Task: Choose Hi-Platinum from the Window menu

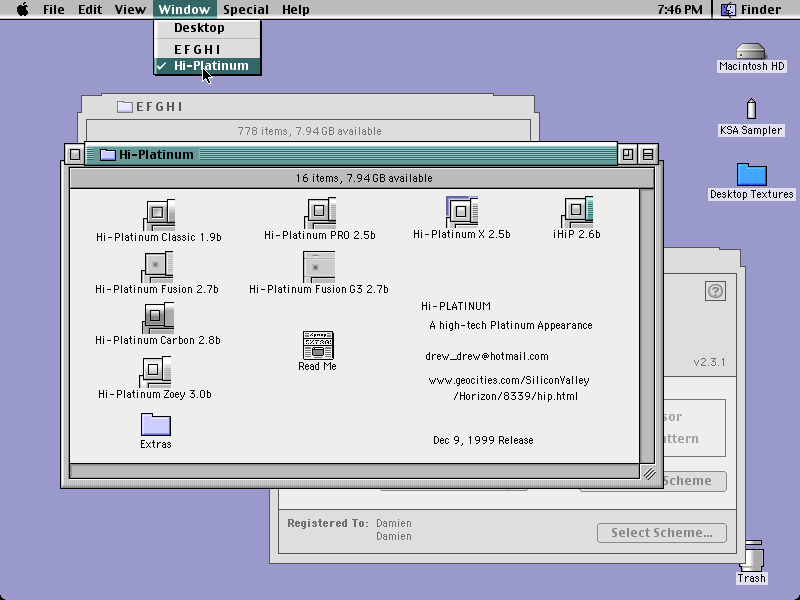Action: coord(208,66)
